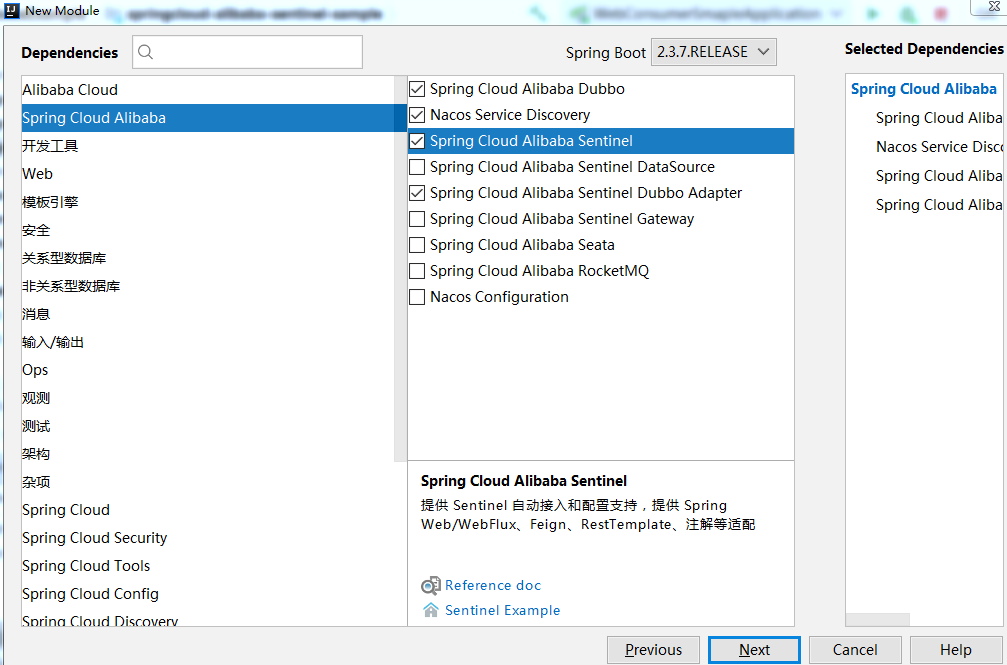Click Selected Dependencies horizontal scrollbar

pyautogui.click(x=878, y=619)
